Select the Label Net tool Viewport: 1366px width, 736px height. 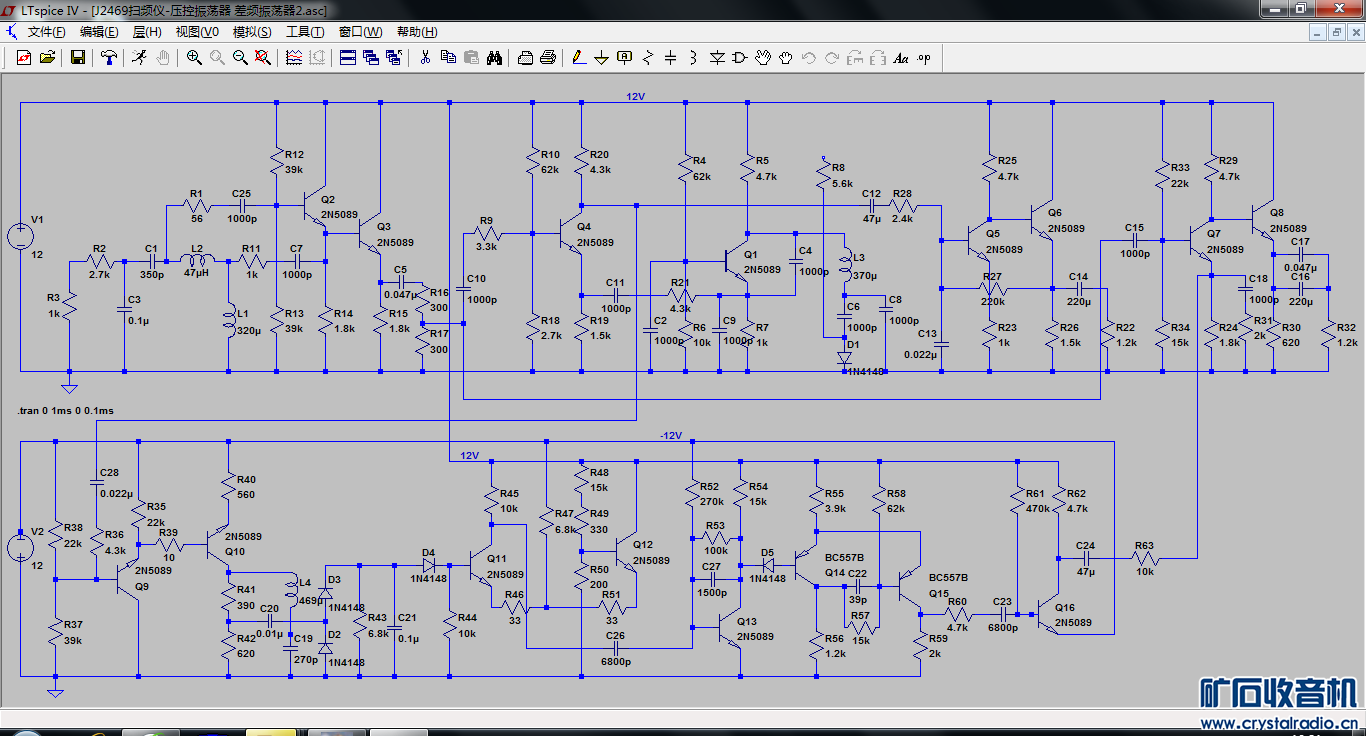tap(625, 58)
